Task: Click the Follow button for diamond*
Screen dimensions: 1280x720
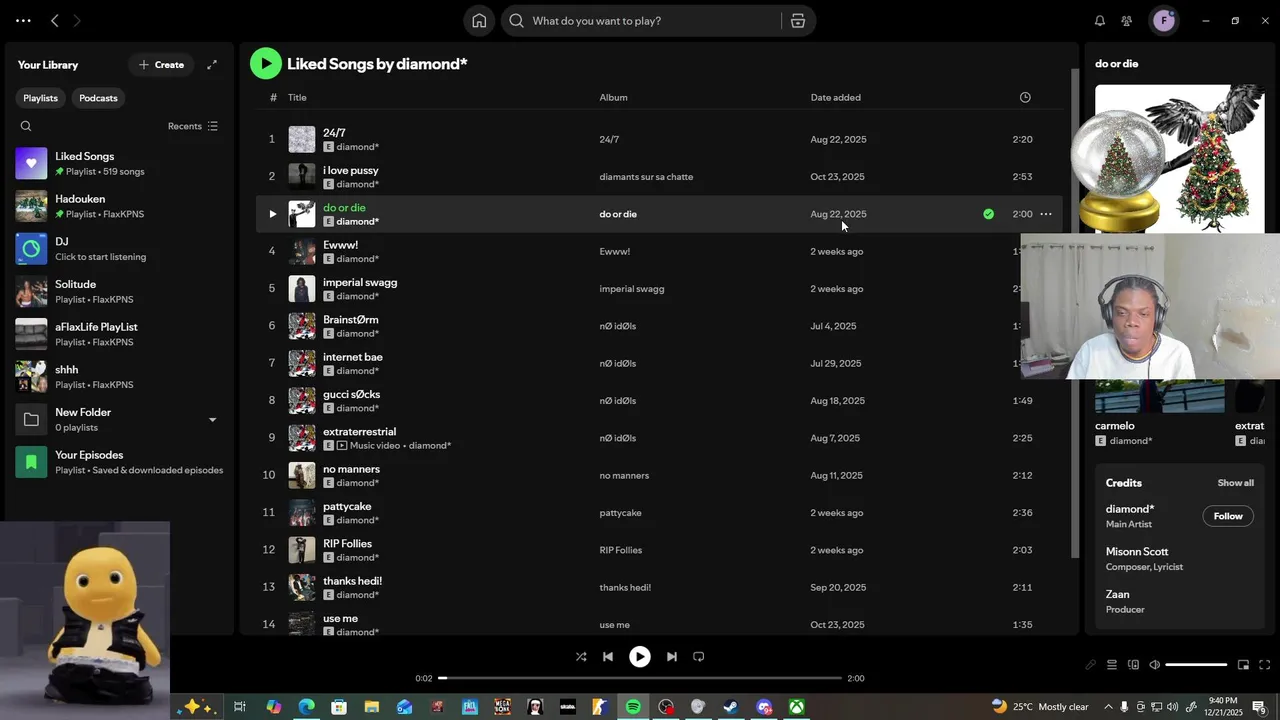Action: coord(1228,516)
